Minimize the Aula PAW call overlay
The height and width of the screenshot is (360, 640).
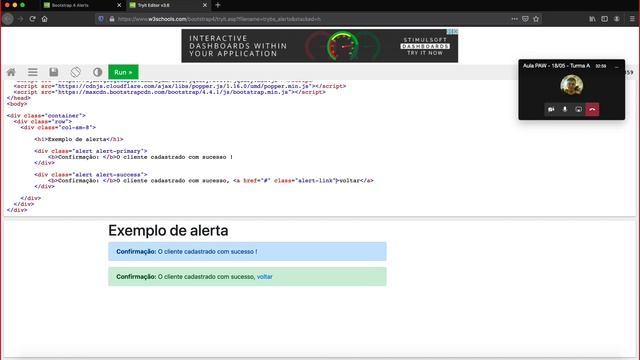[617, 66]
